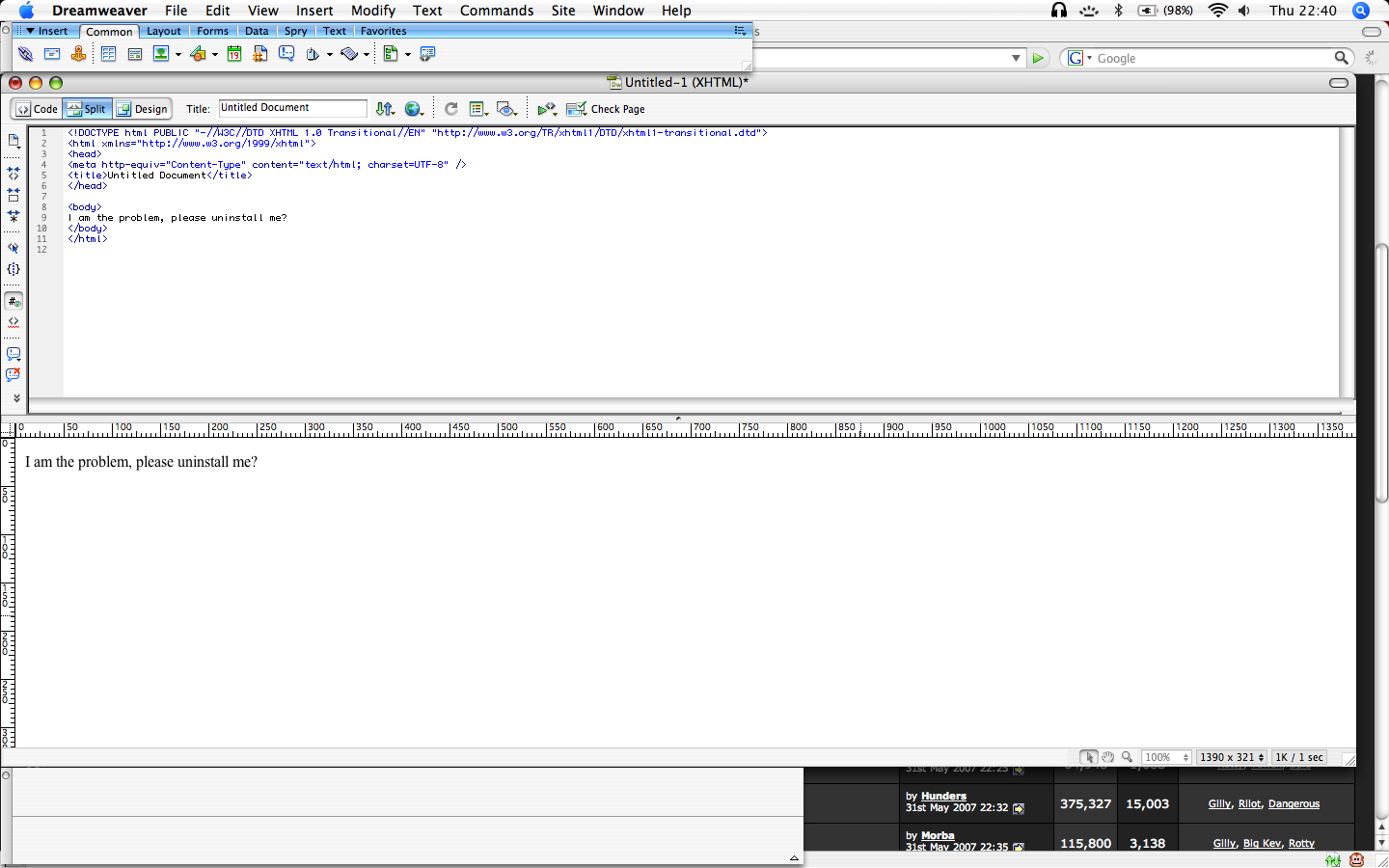1389x868 pixels.
Task: Select the Hand tool in status bar
Action: (1107, 757)
